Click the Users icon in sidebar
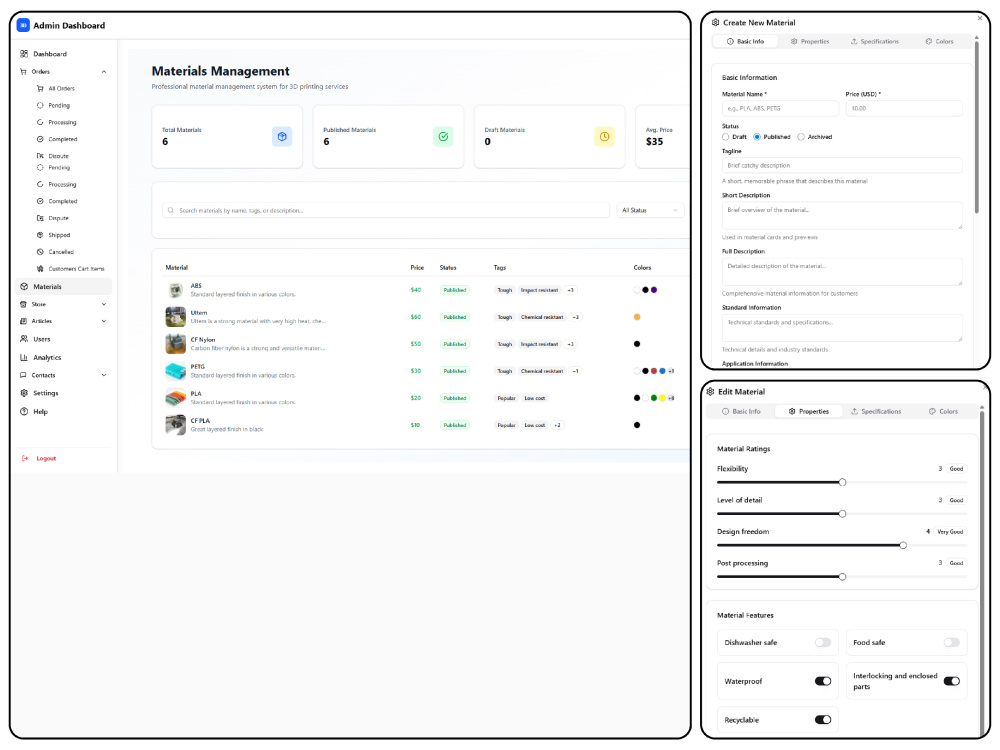Screen dimensions: 1000x750 tap(24, 339)
